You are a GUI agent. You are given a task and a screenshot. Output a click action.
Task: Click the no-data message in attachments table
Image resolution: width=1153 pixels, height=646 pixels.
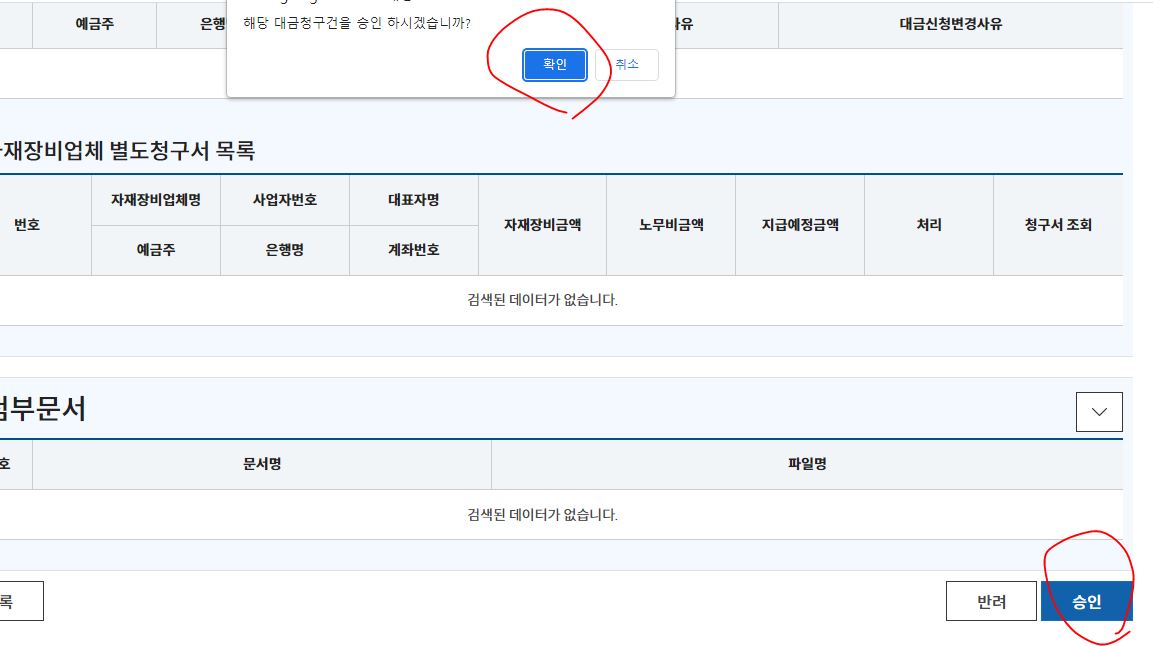click(x=542, y=514)
